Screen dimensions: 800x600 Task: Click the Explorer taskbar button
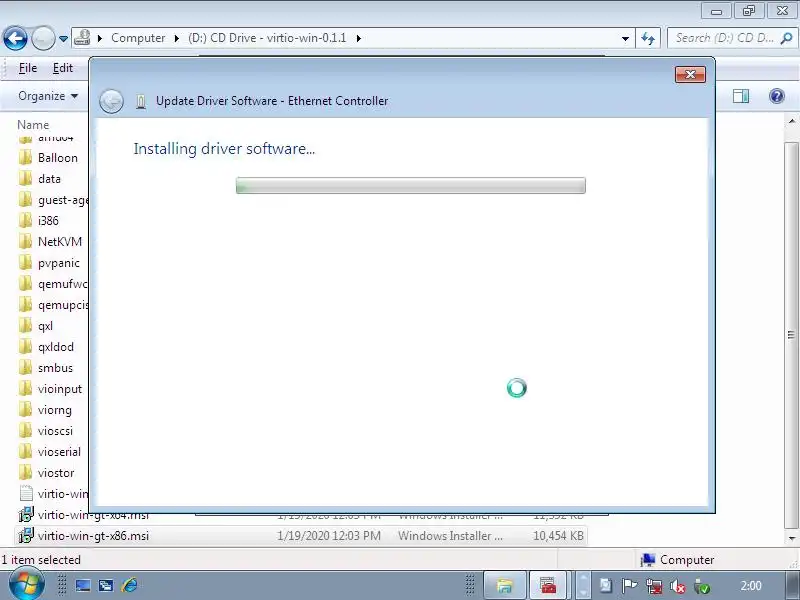click(x=505, y=585)
